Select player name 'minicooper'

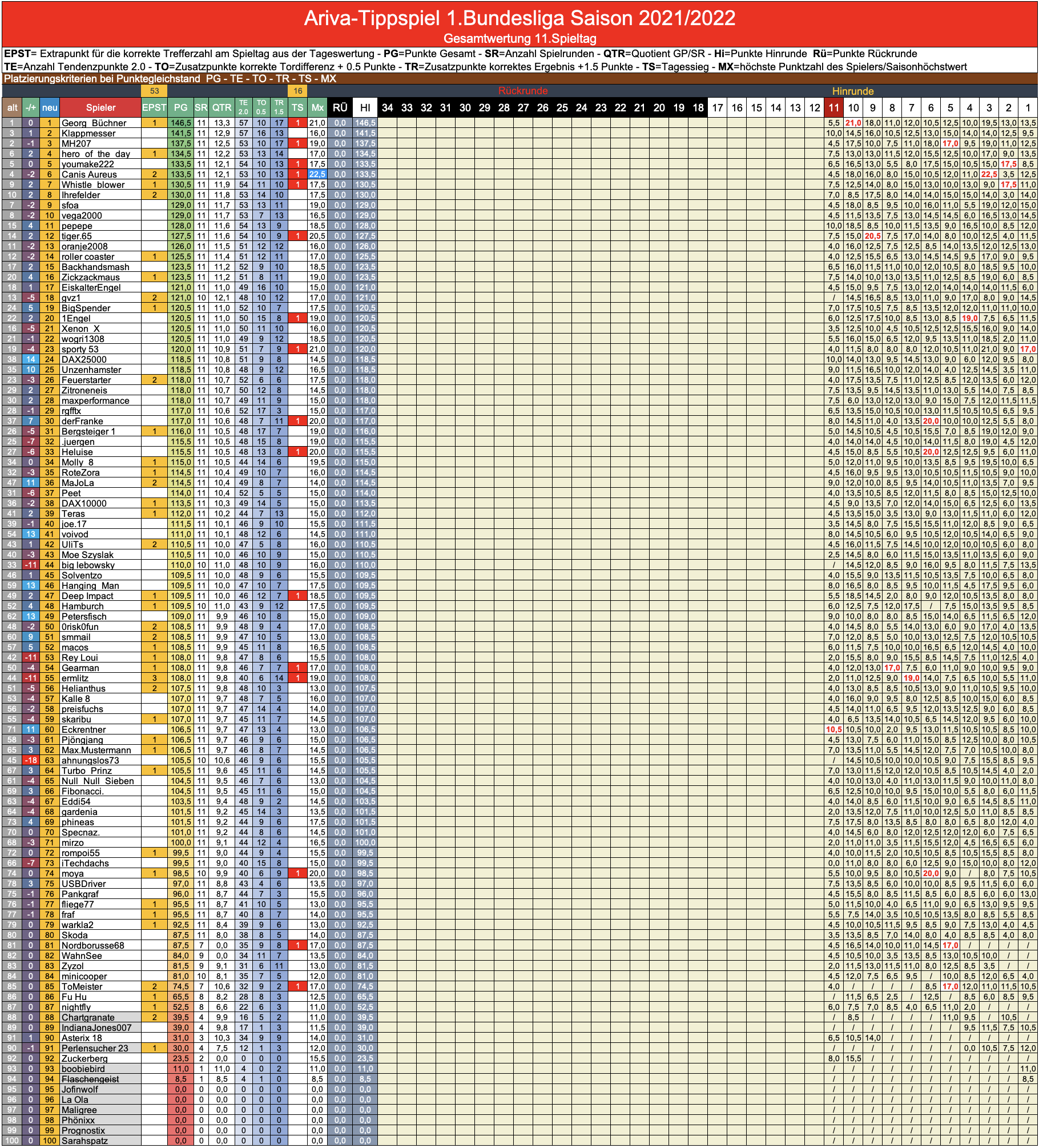point(84,976)
